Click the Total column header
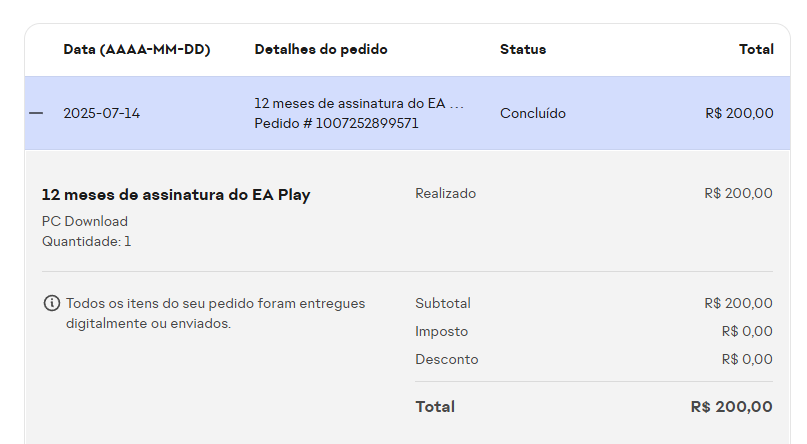Image resolution: width=807 pixels, height=444 pixels. click(x=756, y=49)
